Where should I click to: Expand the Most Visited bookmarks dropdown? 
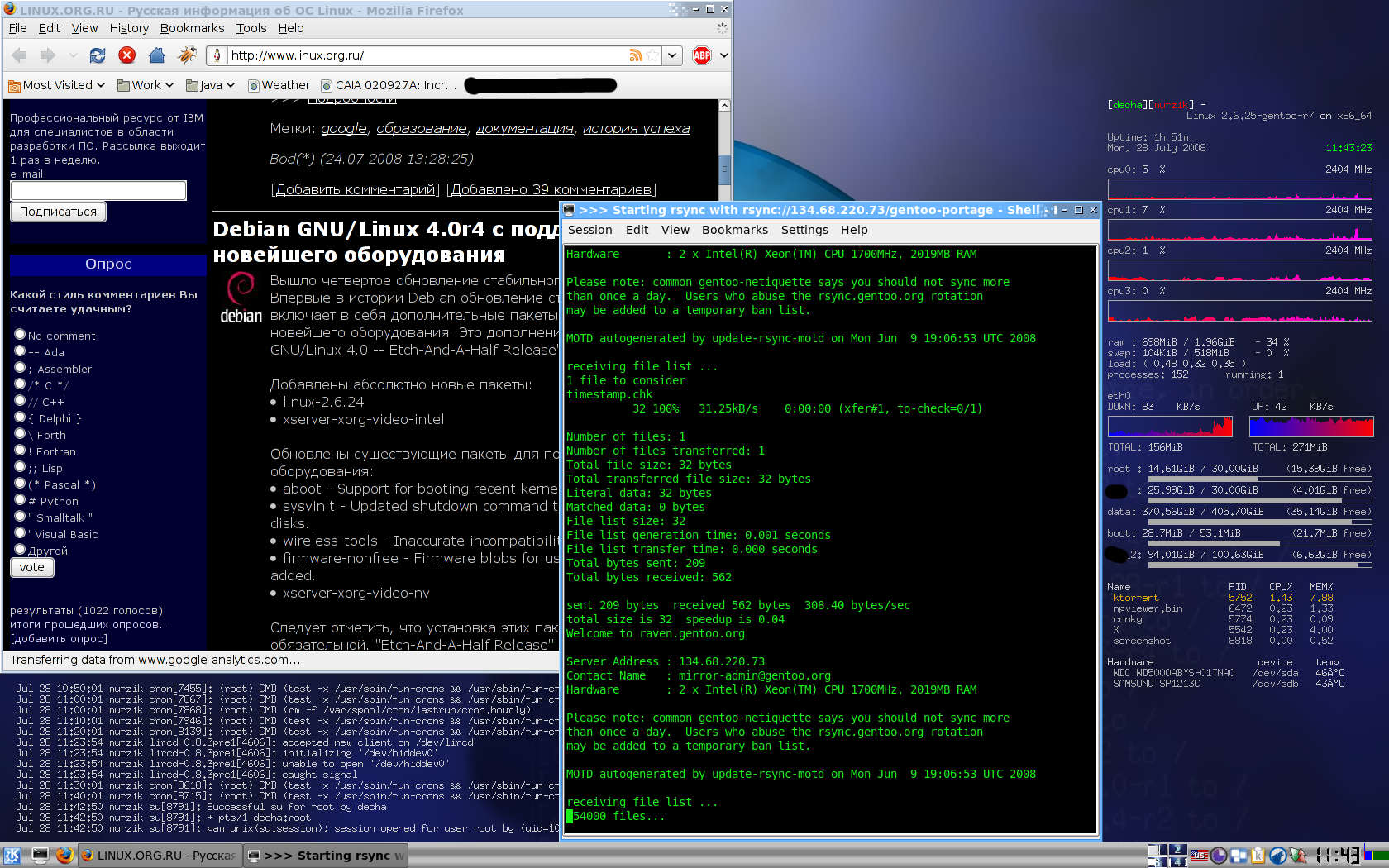tap(56, 85)
